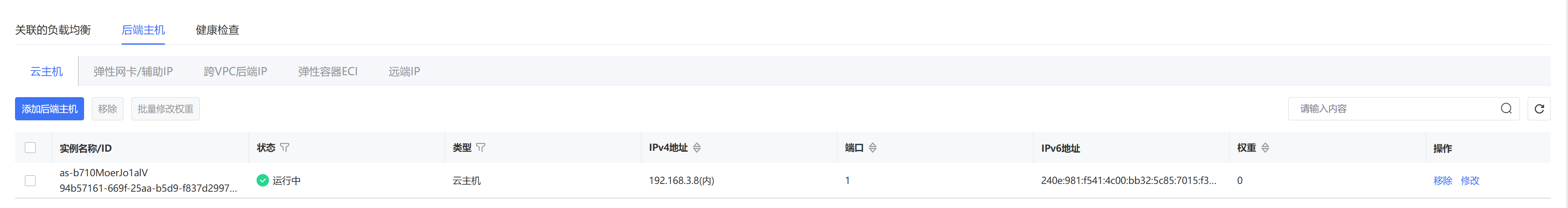Sort by 权重 column
This screenshot has height=208, width=1568.
[x=1265, y=147]
